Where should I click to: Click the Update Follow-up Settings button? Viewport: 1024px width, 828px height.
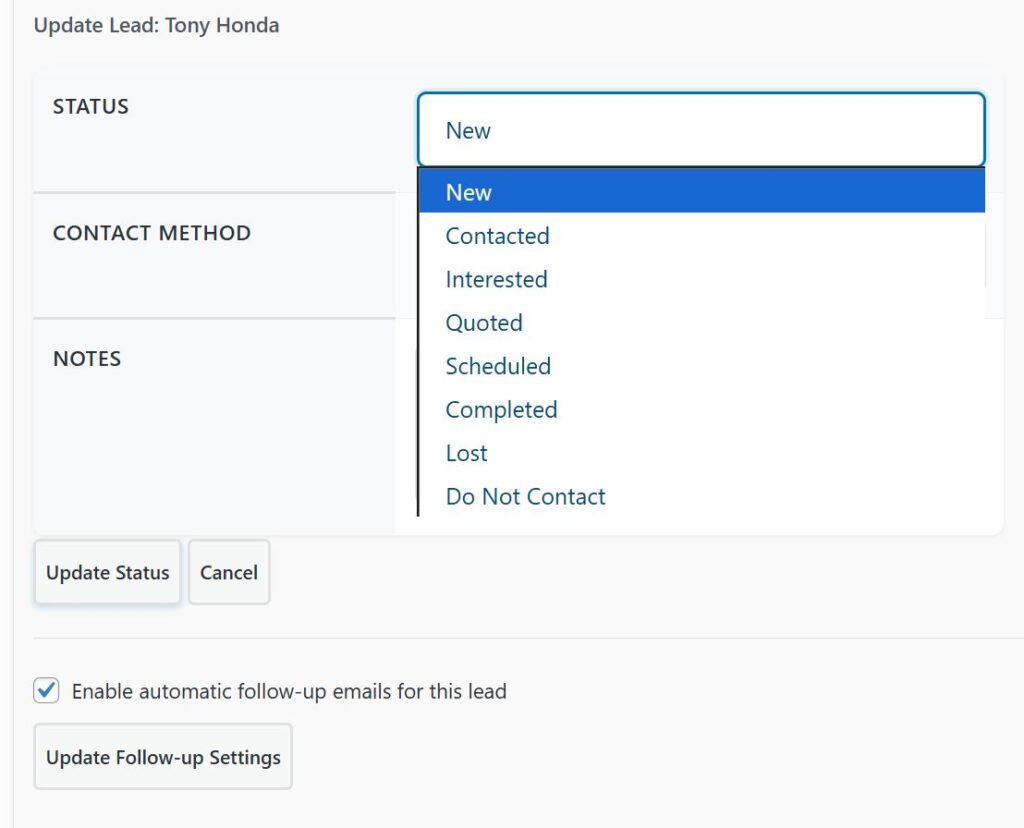[x=163, y=757]
